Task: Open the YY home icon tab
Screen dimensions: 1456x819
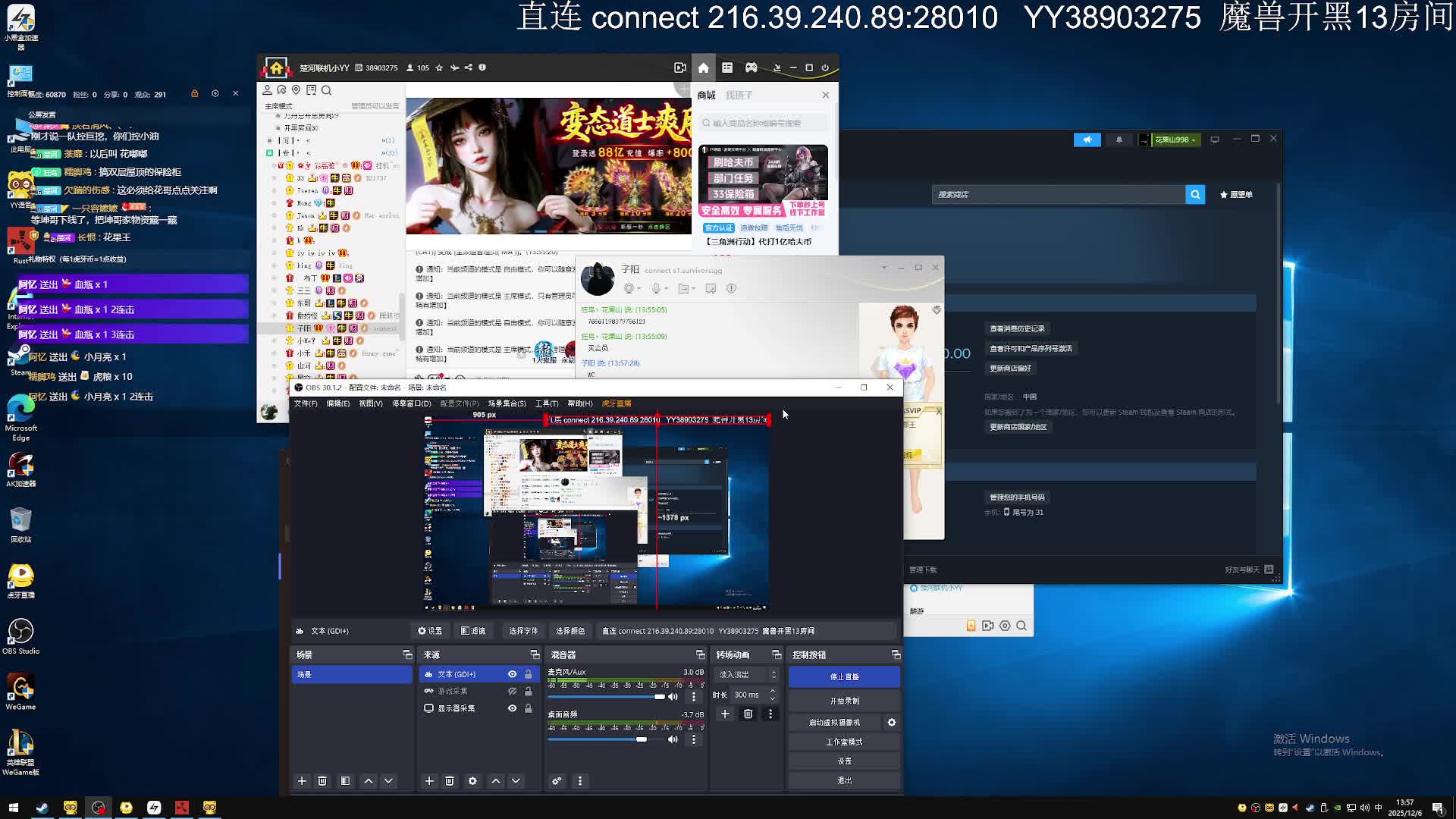Action: [x=704, y=68]
